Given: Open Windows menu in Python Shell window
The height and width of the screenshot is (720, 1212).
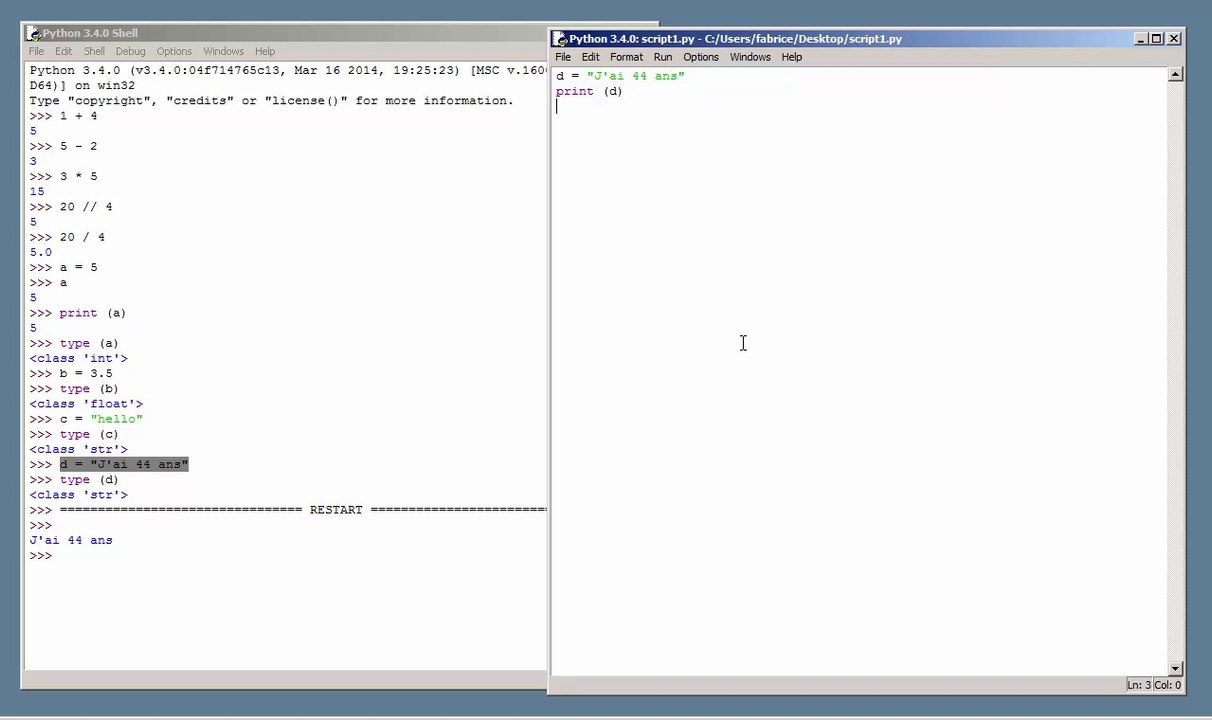Looking at the screenshot, I should tap(223, 51).
